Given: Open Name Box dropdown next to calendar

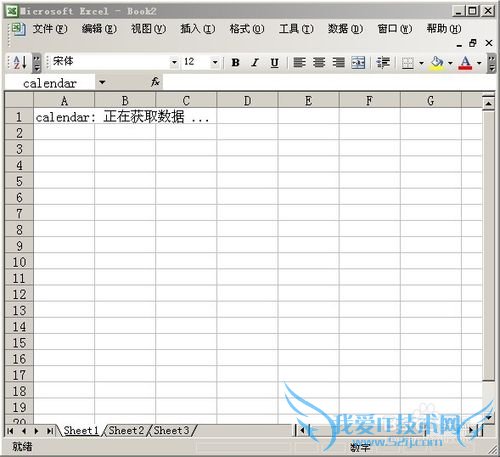Looking at the screenshot, I should [102, 82].
